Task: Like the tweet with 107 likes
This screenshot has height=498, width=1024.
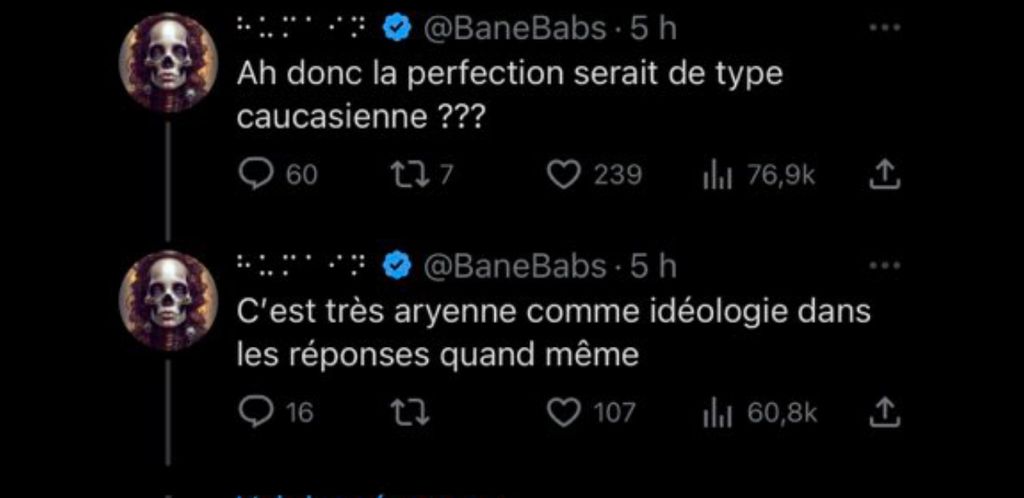Action: coord(566,412)
